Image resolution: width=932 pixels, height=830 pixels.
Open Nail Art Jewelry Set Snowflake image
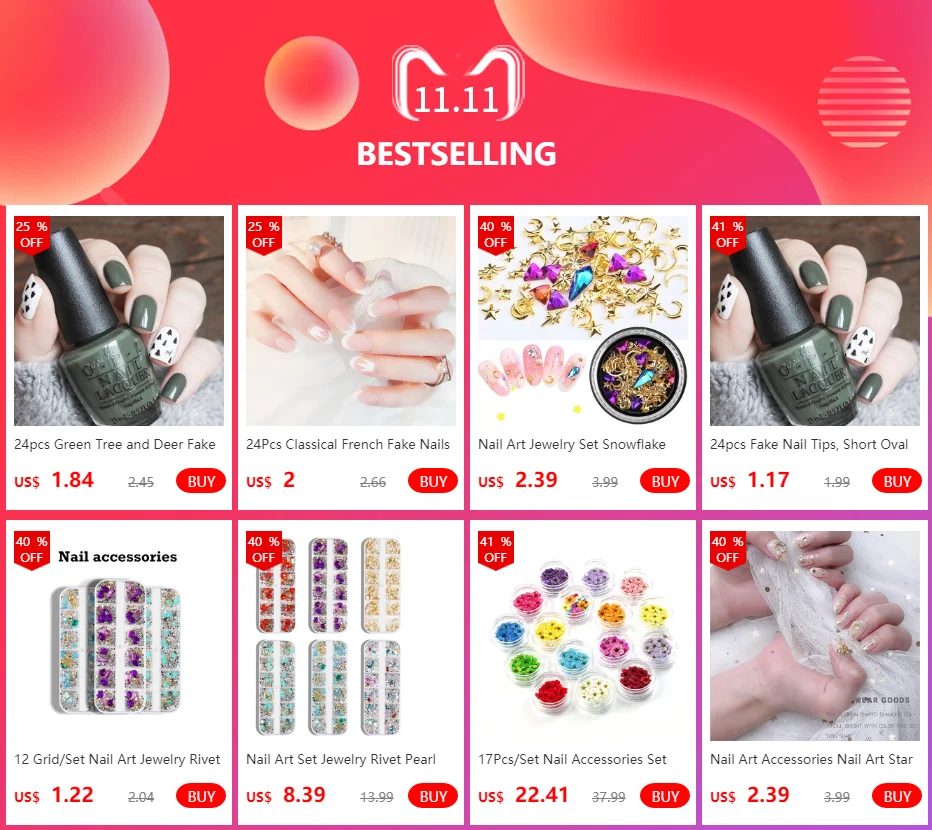(x=582, y=320)
